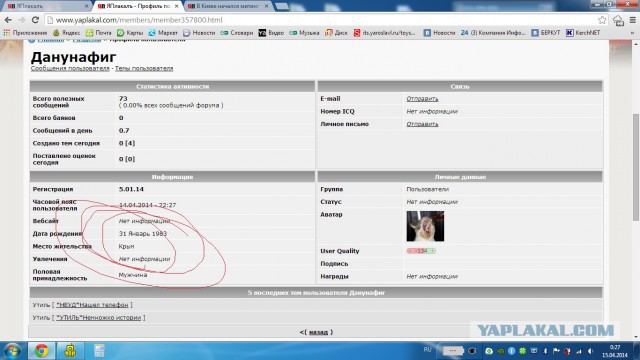This screenshot has height=360, width=640.
Task: Open the "УТИЛЬ"Немножко истории topic link
Action: pyautogui.click(x=98, y=318)
